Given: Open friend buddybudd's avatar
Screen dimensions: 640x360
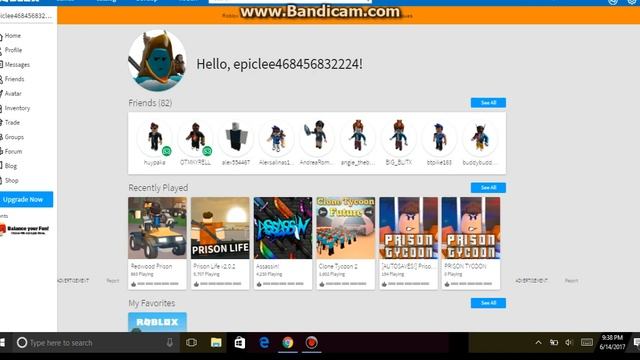Looking at the screenshot, I should point(480,138).
